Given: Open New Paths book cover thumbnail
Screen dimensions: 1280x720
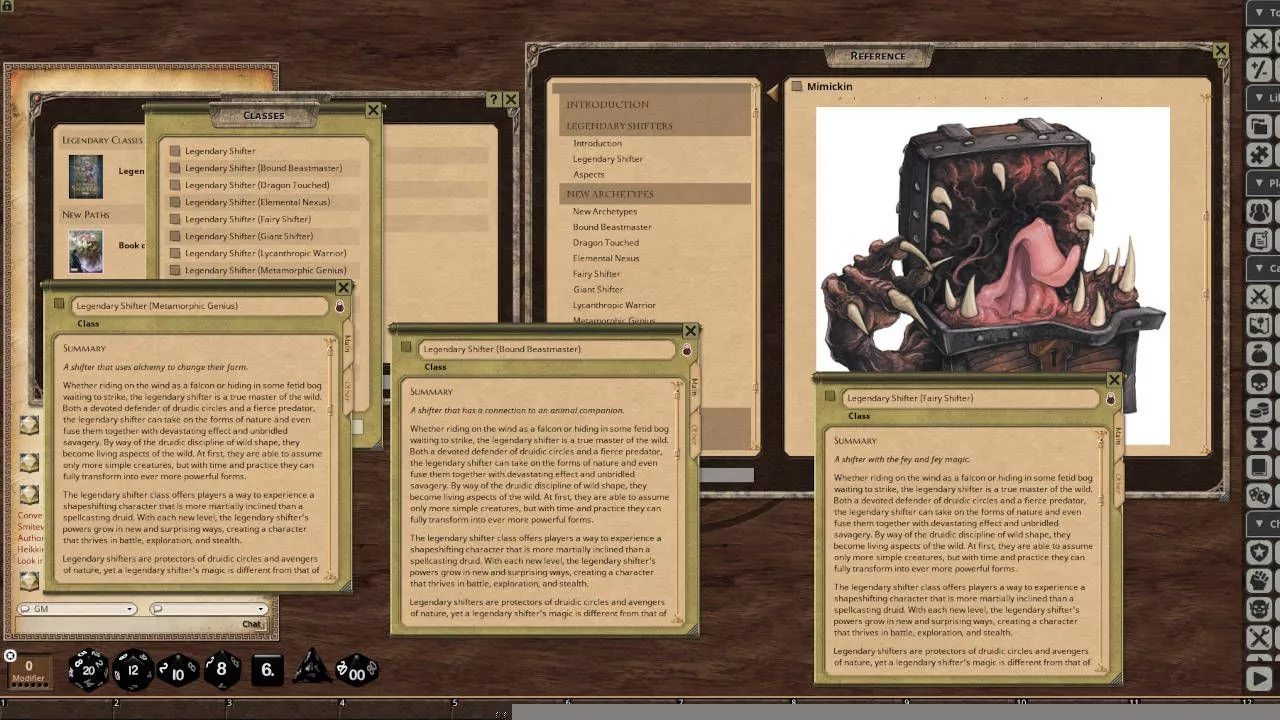Looking at the screenshot, I should [85, 251].
